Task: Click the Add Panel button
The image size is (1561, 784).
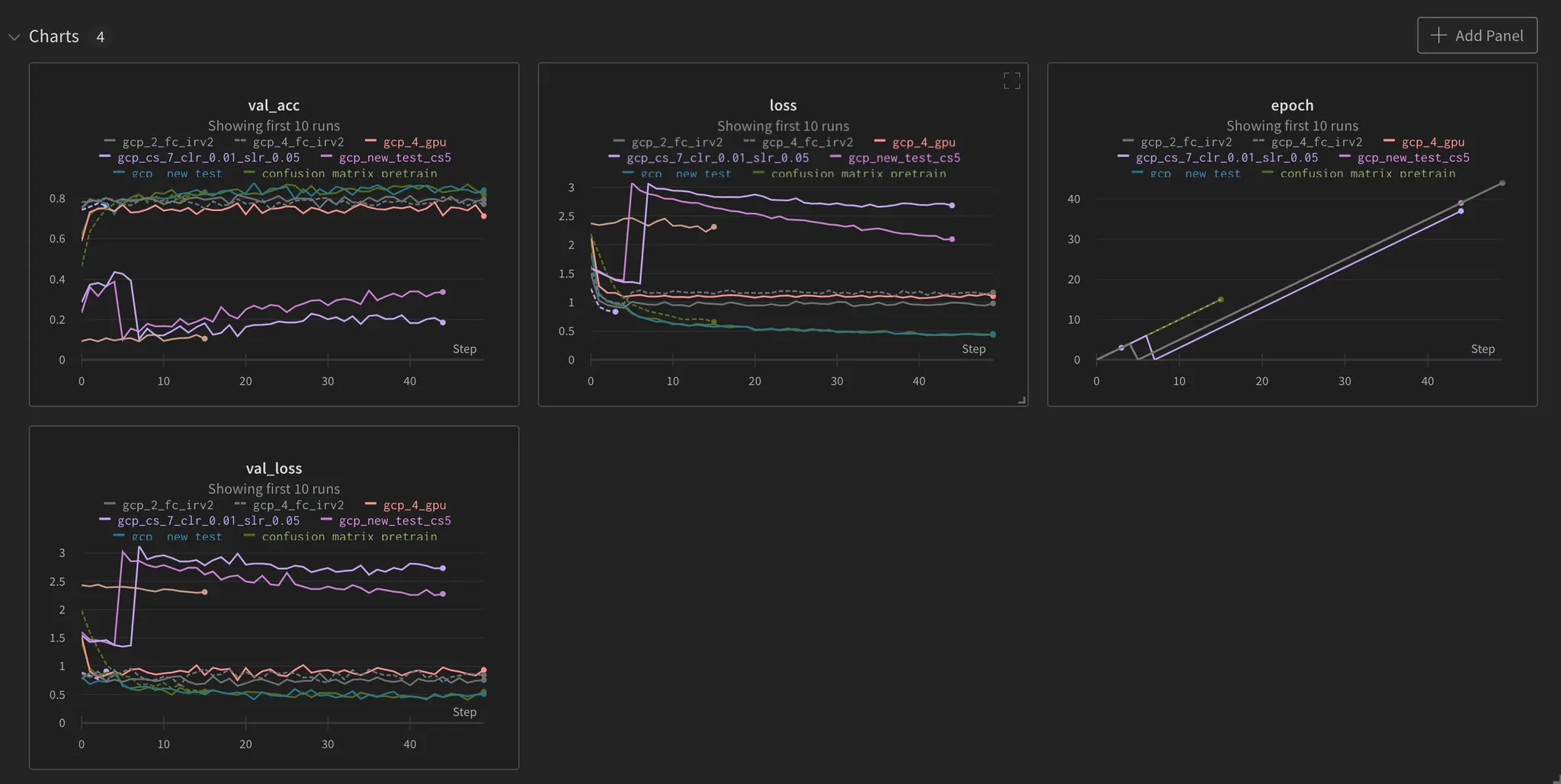Action: point(1476,35)
